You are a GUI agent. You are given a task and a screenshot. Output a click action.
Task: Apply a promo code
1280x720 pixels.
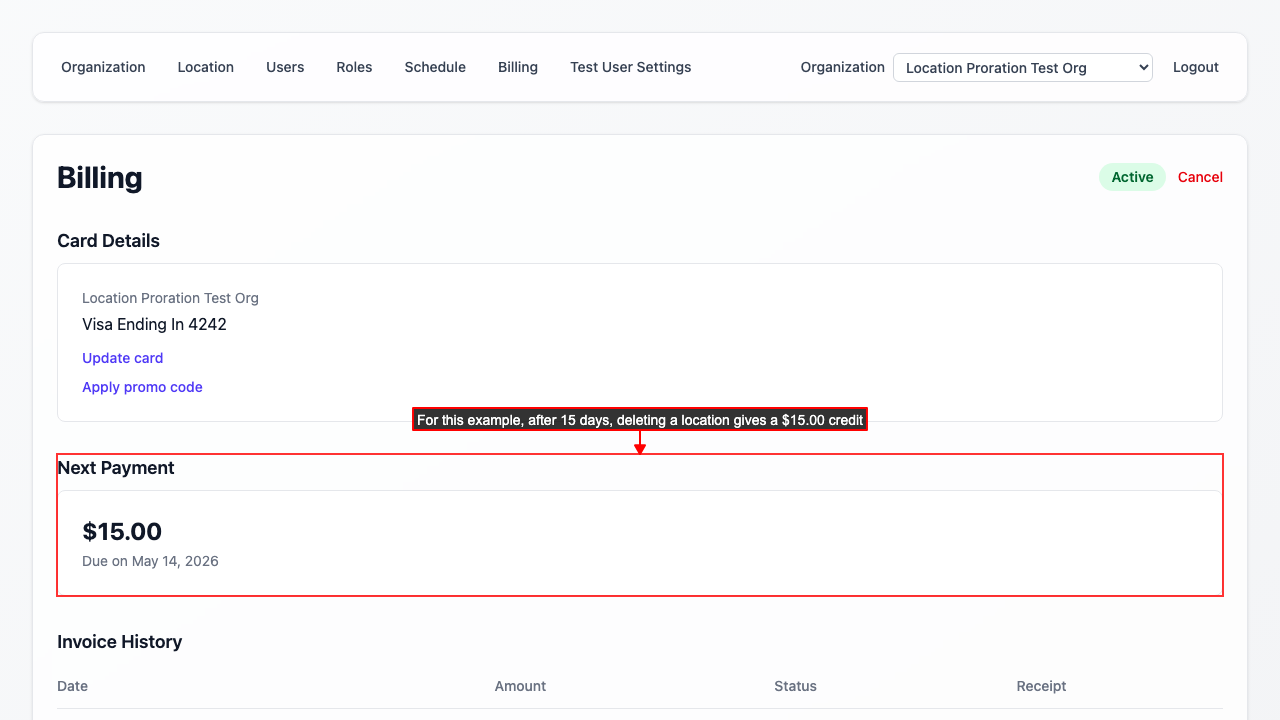click(x=142, y=387)
